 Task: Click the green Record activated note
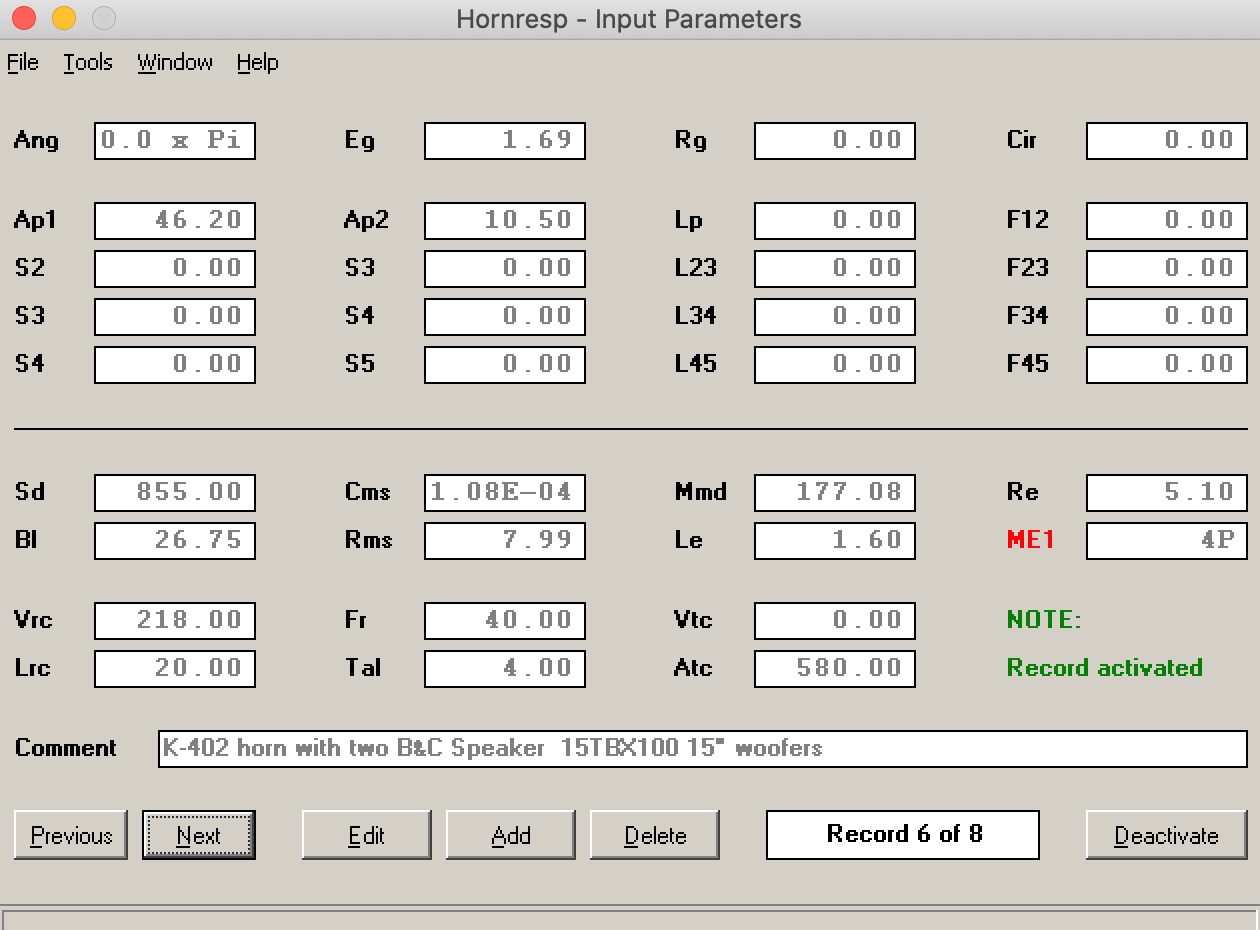pyautogui.click(x=1104, y=668)
